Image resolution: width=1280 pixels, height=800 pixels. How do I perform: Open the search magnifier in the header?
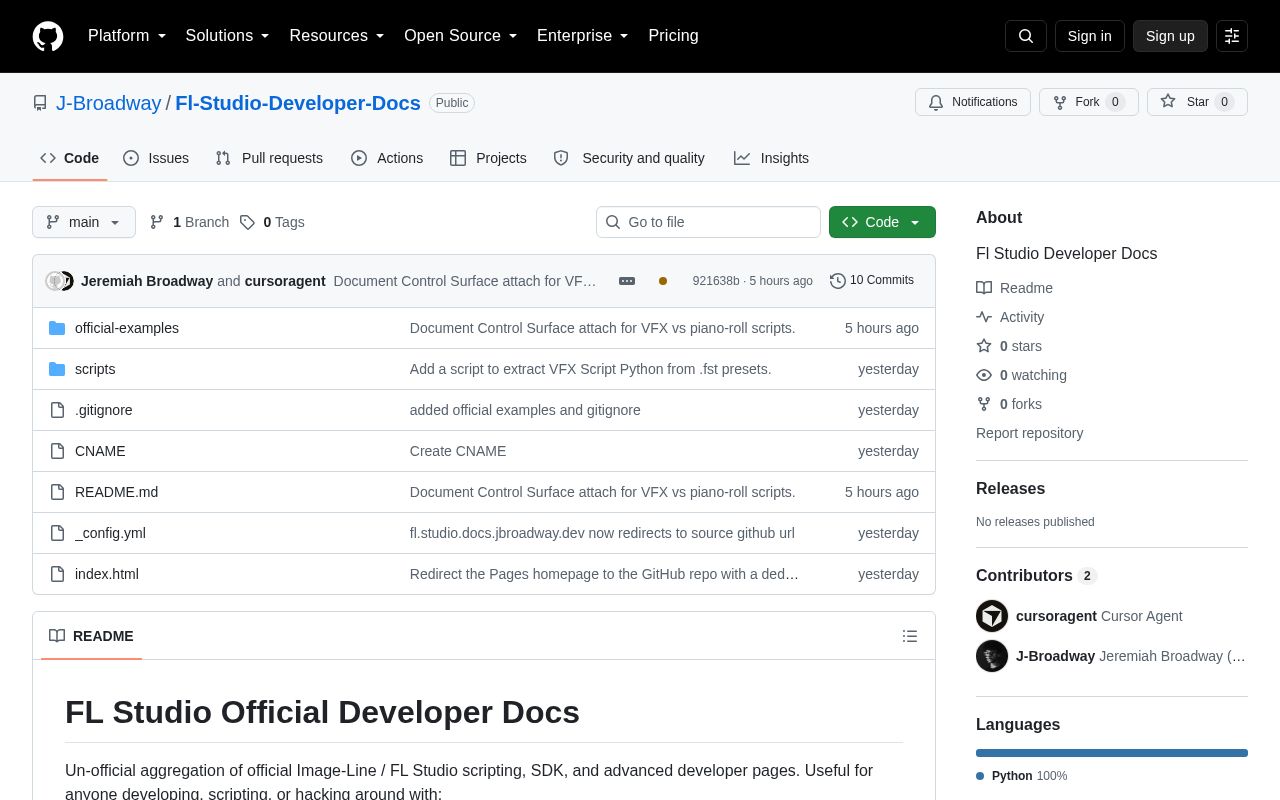pyautogui.click(x=1026, y=36)
